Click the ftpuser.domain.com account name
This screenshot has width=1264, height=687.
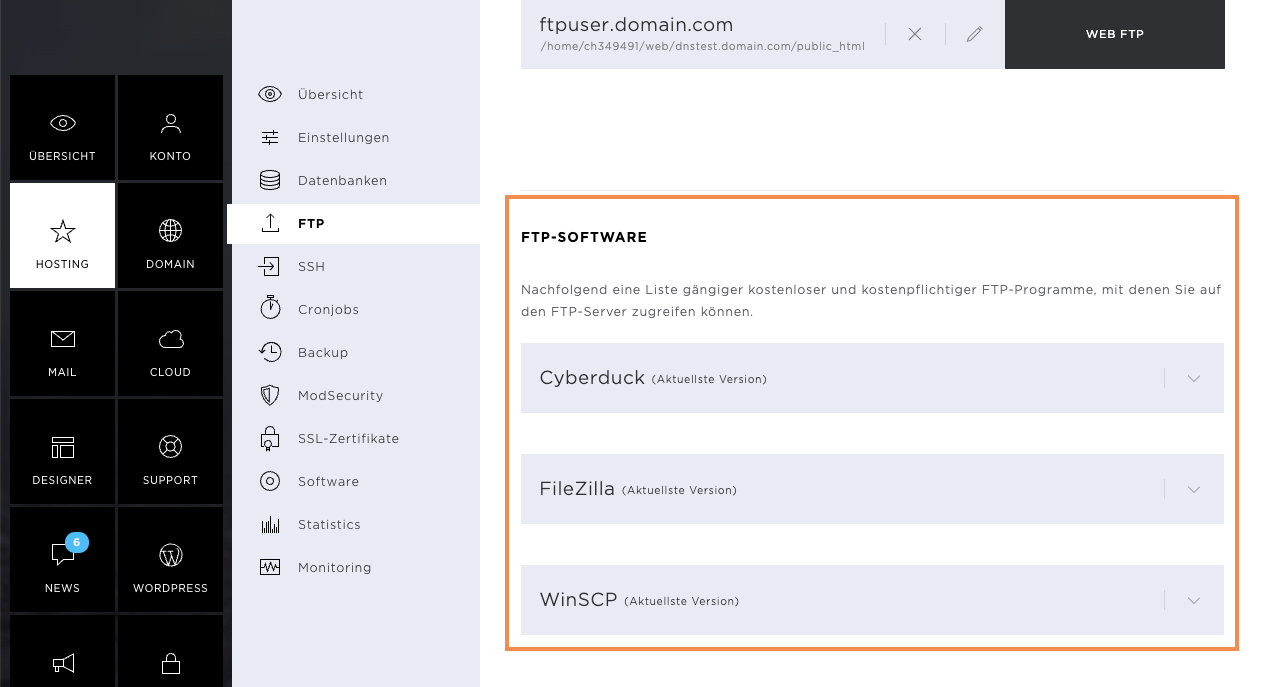coord(636,25)
